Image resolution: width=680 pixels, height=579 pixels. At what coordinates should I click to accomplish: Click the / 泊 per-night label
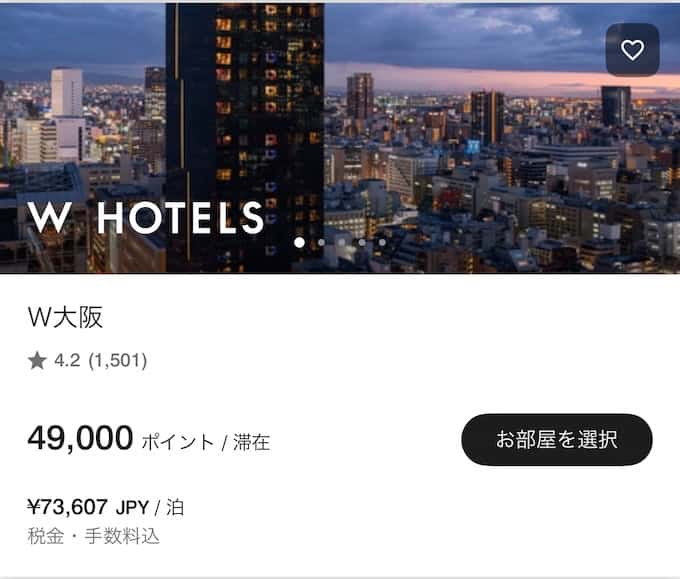click(x=170, y=507)
